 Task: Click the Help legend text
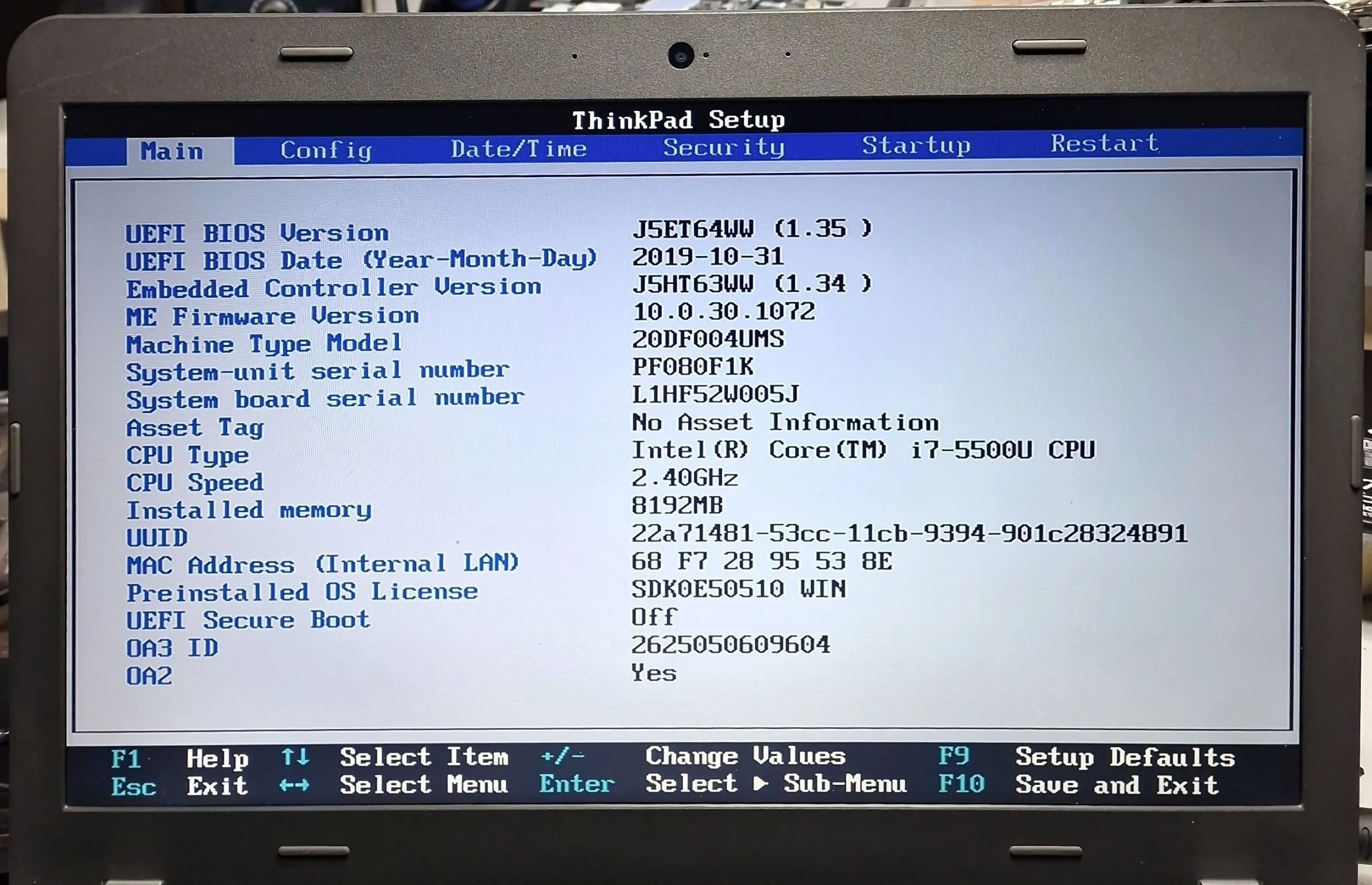coord(218,759)
